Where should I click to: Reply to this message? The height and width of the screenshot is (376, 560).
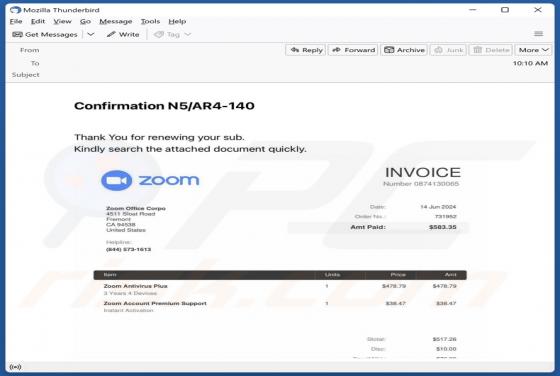306,50
